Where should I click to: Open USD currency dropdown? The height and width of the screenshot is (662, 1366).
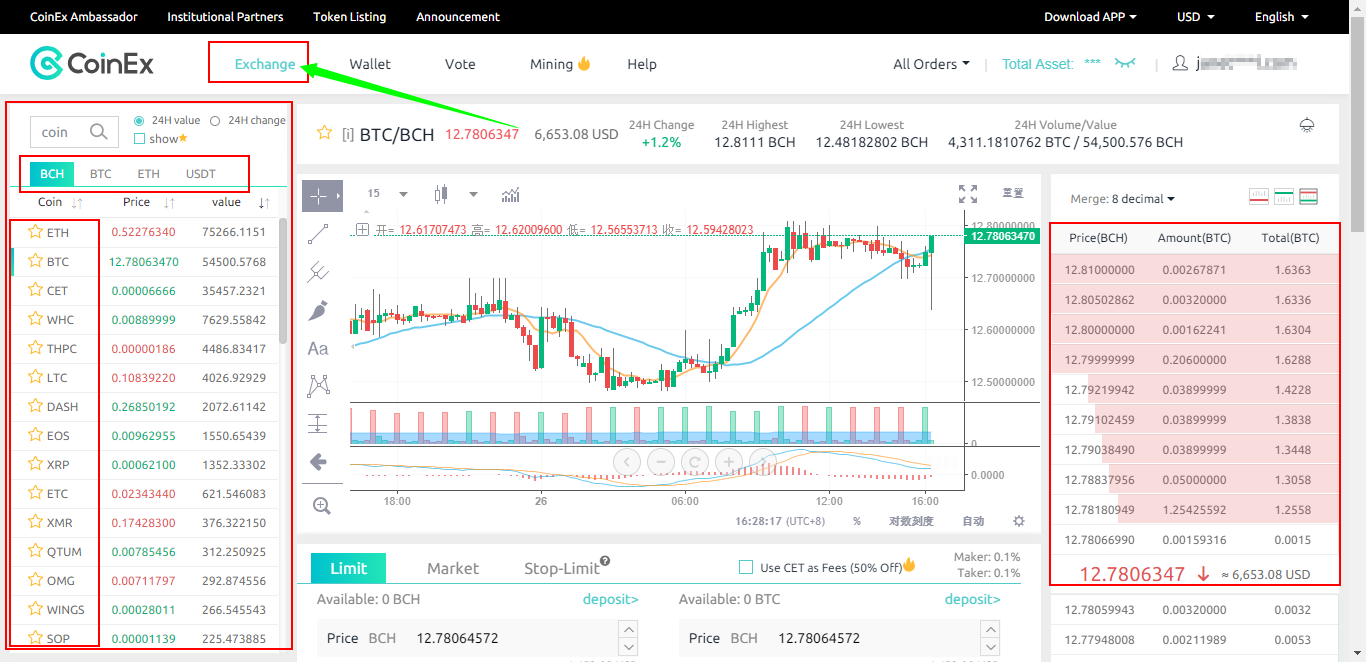point(1195,17)
